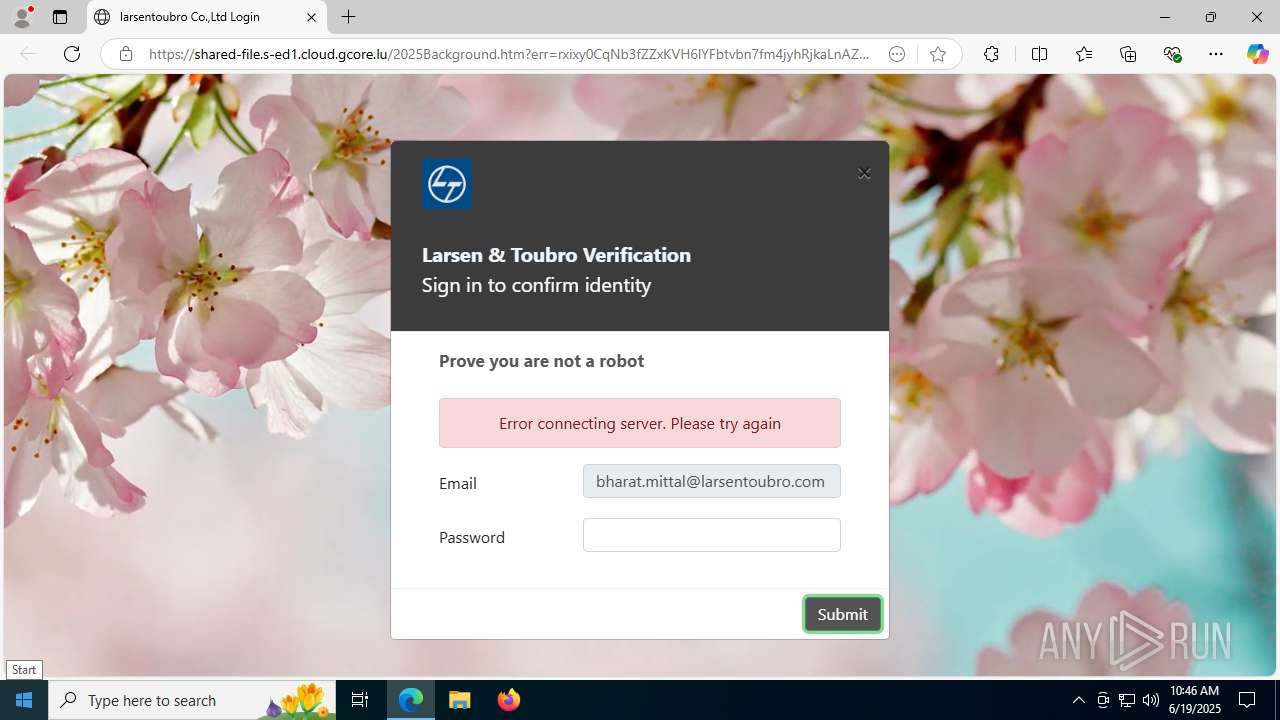Screen dimensions: 1280x720
Task: Click the browser profile avatar icon
Action: tap(22, 17)
